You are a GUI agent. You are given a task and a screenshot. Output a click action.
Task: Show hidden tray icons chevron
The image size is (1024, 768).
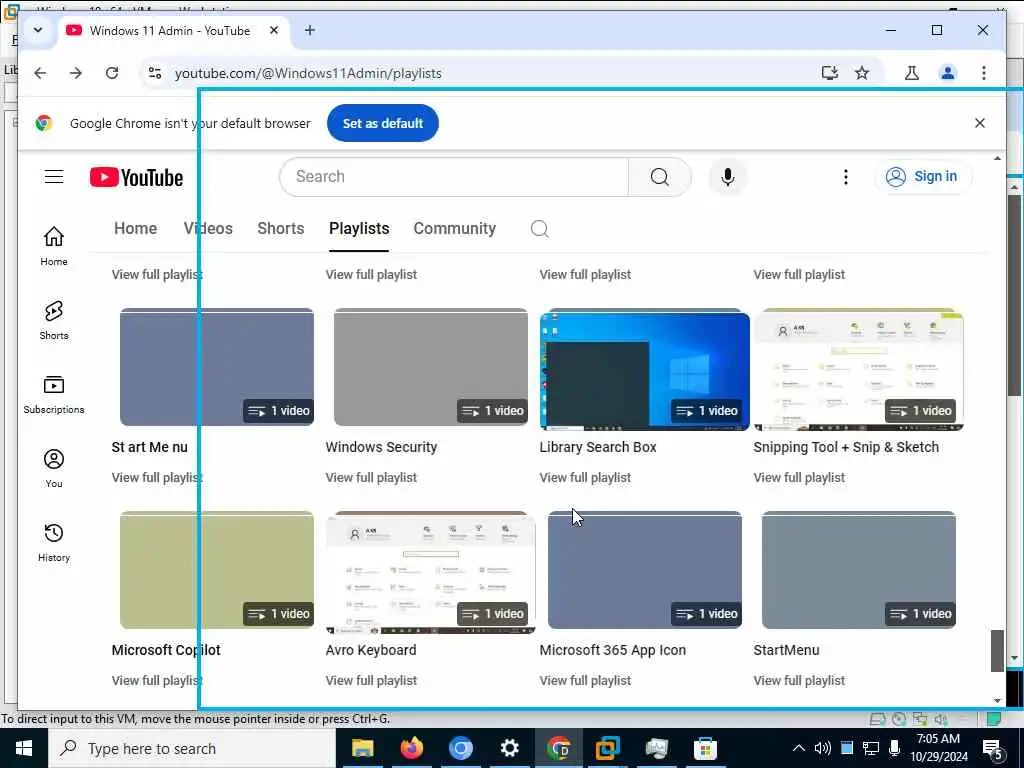[799, 748]
